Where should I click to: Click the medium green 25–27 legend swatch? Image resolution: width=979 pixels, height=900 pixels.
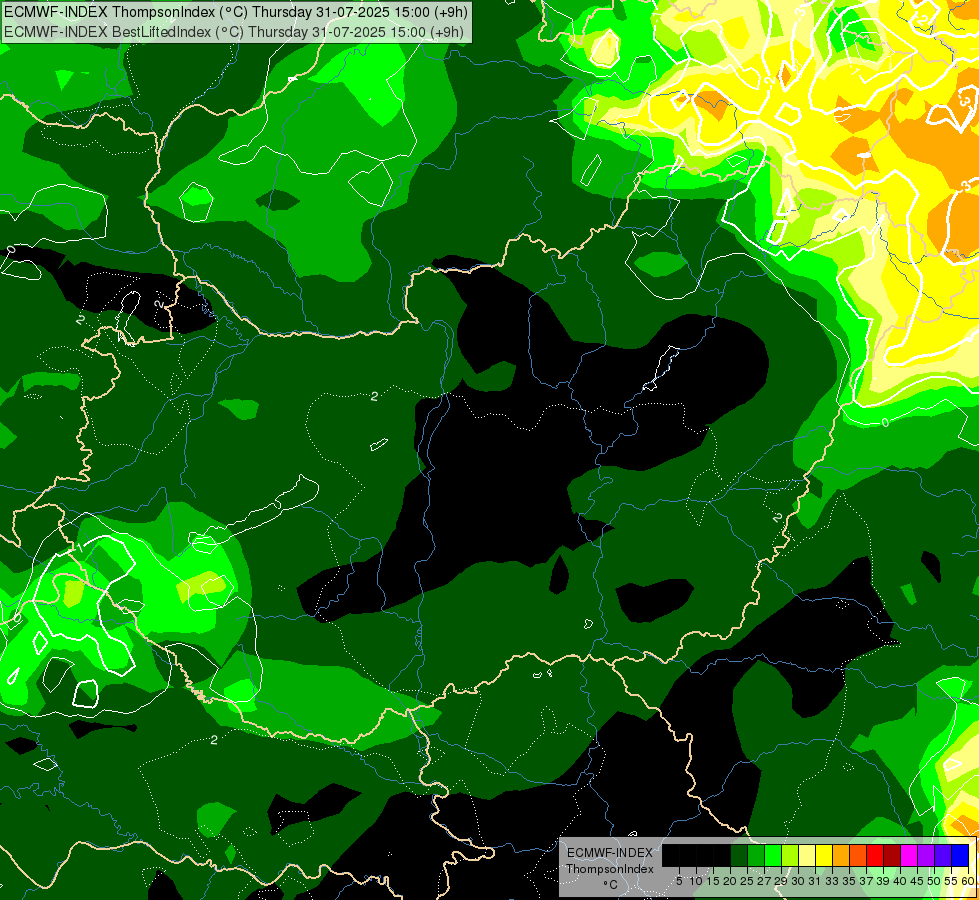756,855
